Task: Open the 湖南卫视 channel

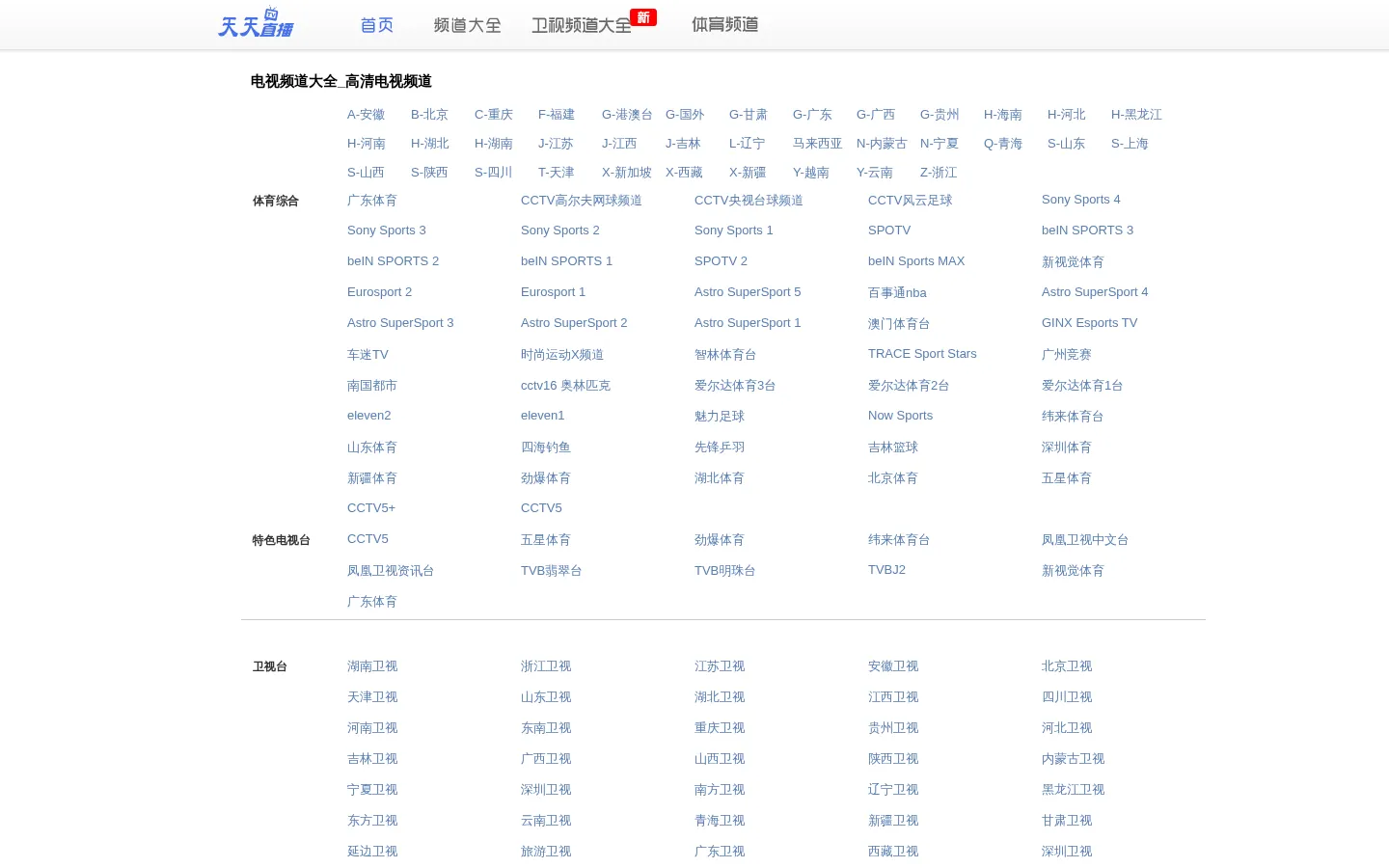Action: coord(372,666)
